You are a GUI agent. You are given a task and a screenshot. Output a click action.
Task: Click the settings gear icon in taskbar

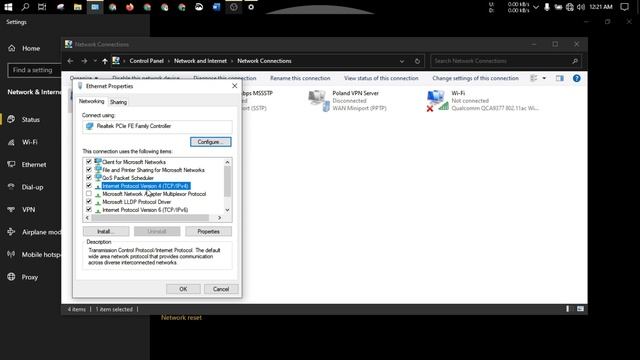(251, 7)
